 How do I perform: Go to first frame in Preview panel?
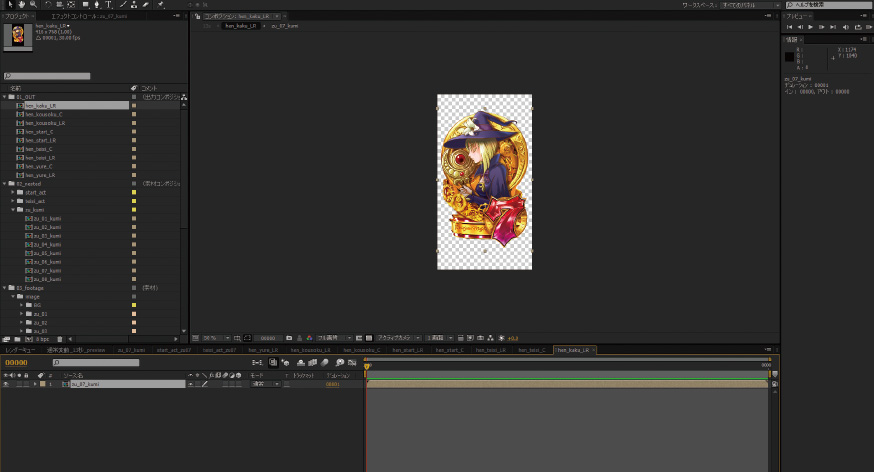point(789,27)
